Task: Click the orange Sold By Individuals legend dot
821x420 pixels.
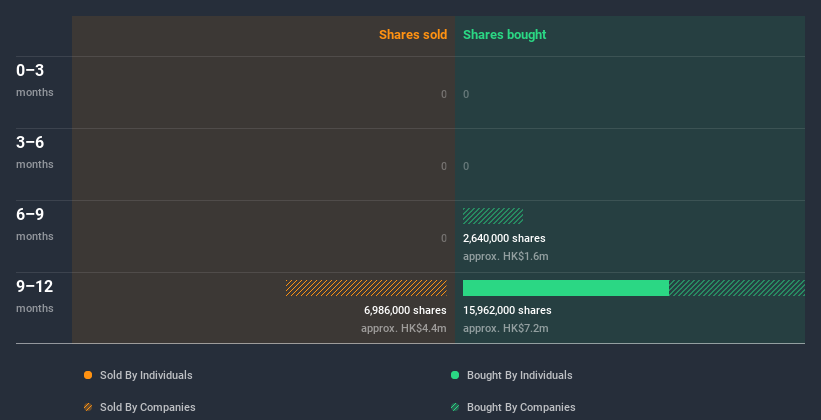Action: coord(88,375)
